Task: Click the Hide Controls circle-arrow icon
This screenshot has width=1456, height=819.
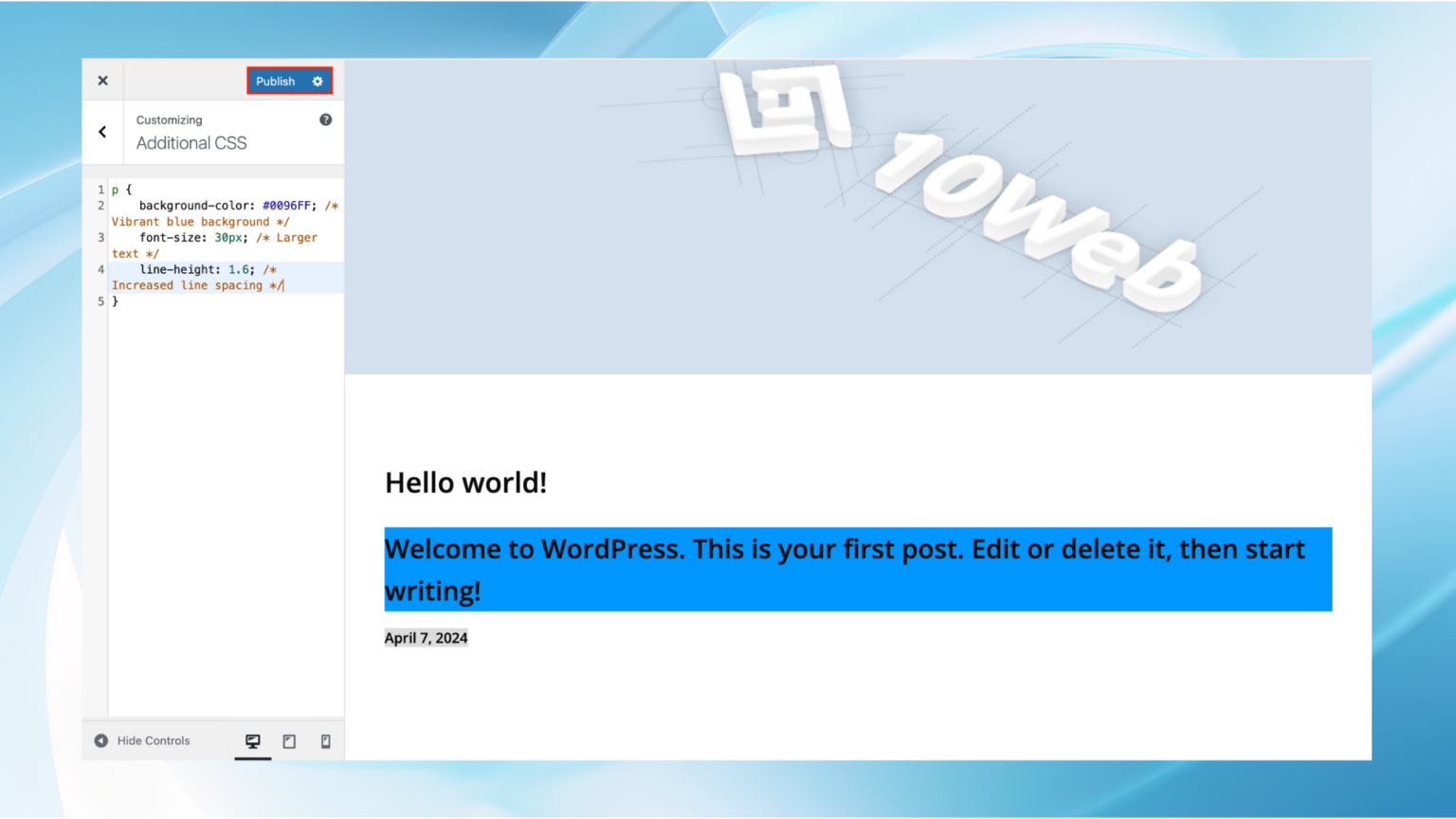Action: [101, 740]
